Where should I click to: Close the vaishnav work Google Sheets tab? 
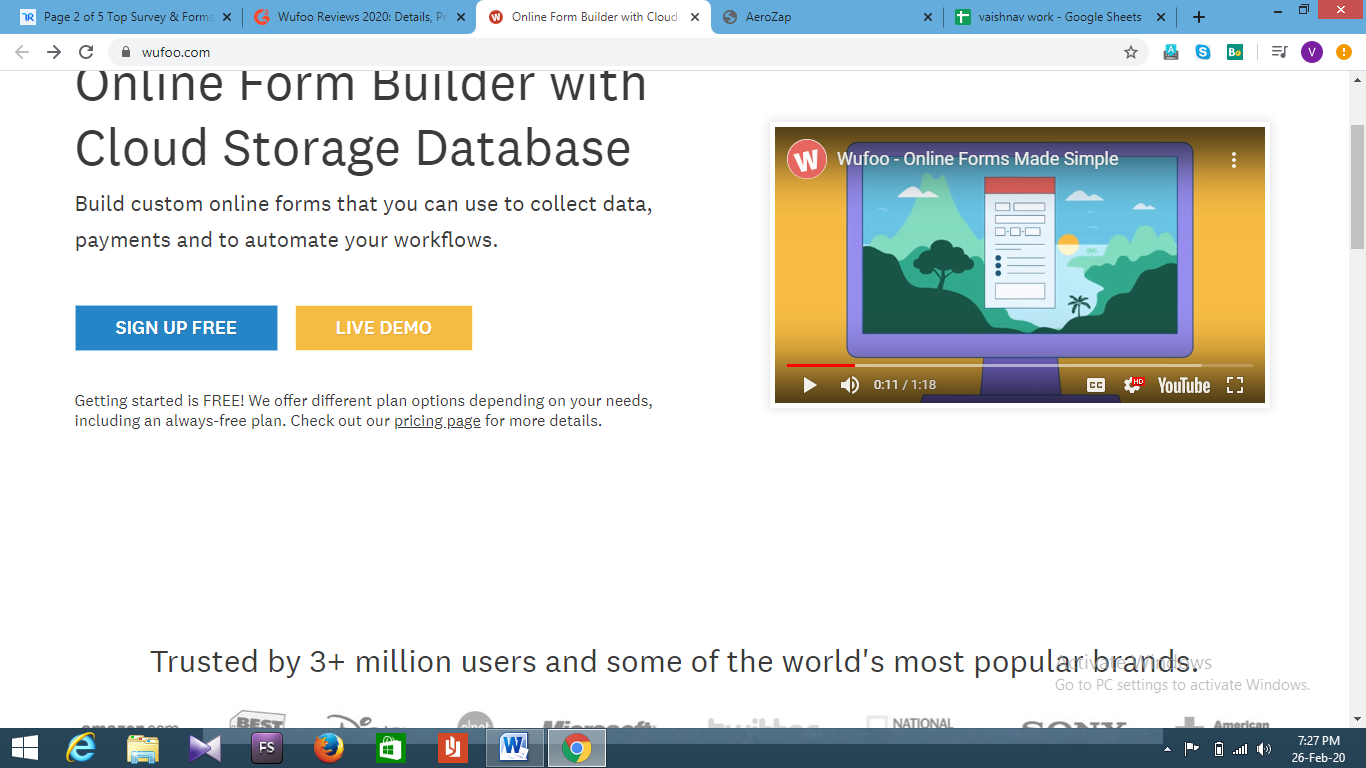[x=1161, y=17]
